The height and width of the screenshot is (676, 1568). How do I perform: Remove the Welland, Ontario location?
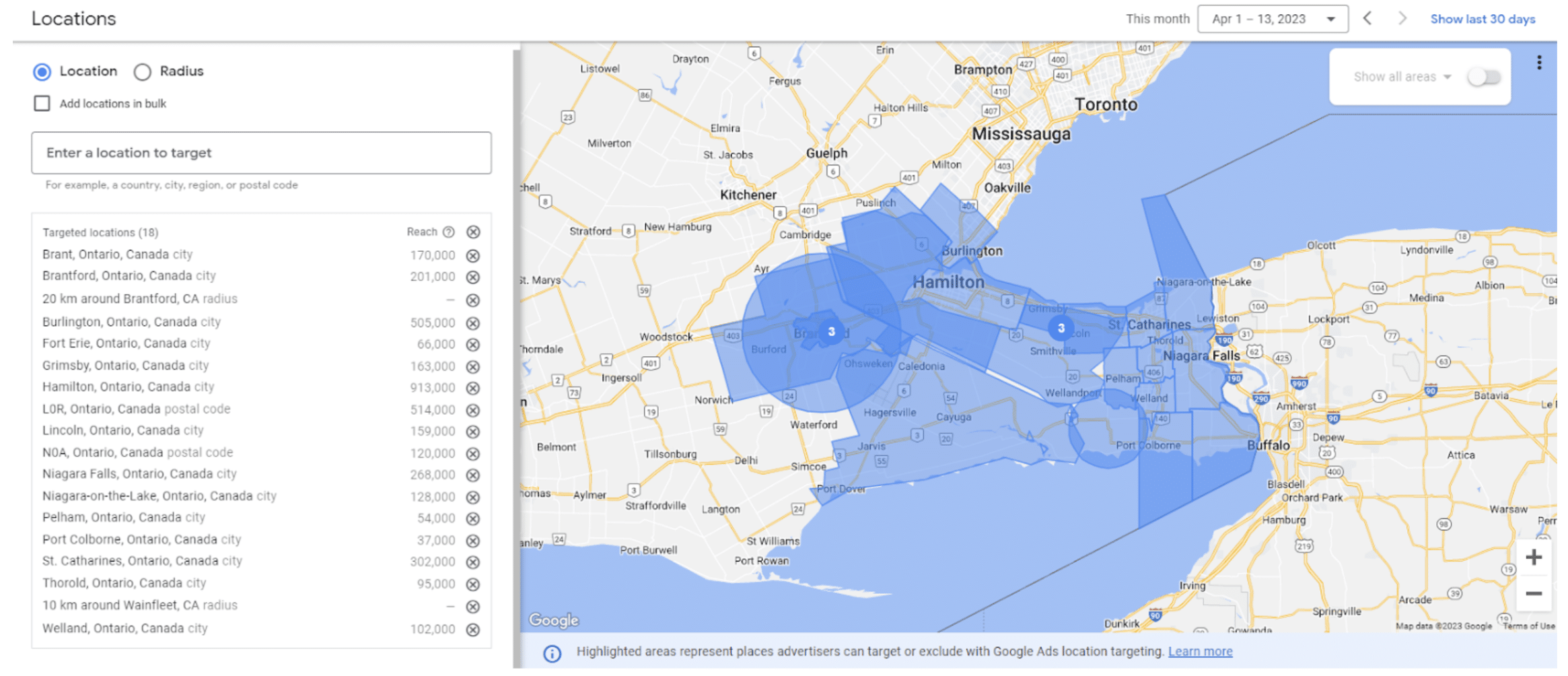coord(473,630)
